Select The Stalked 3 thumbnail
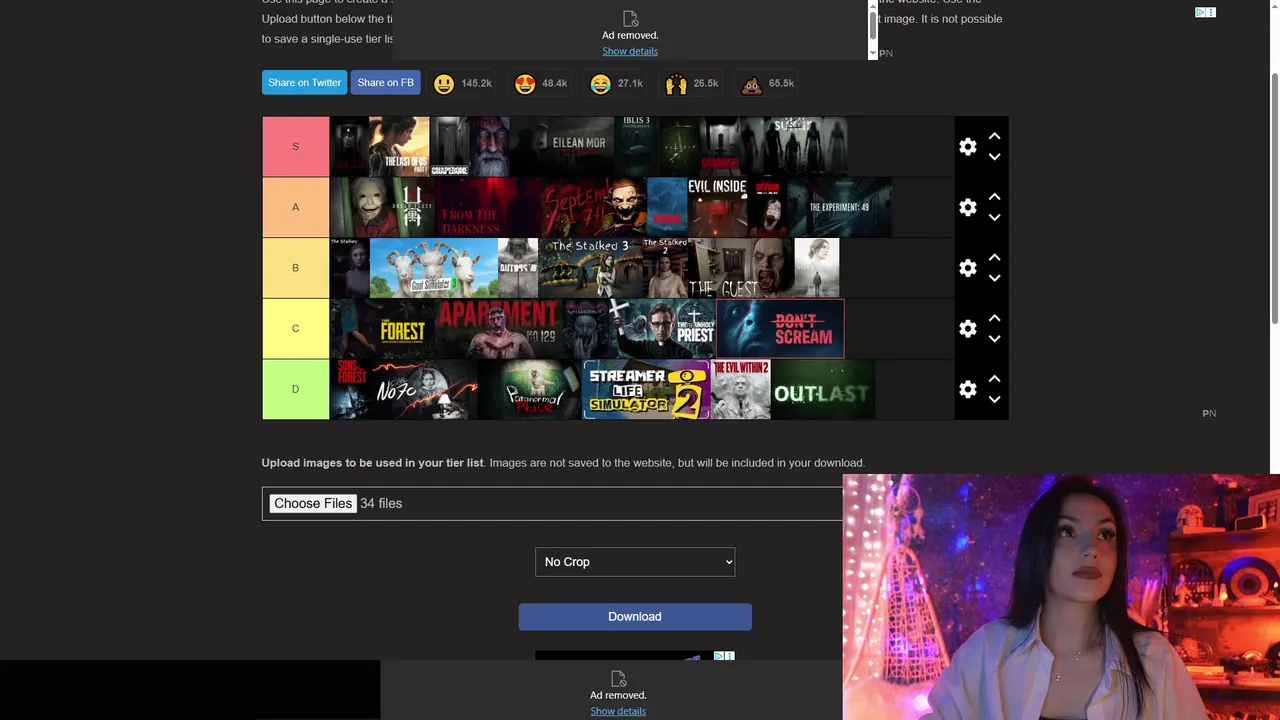 (x=590, y=268)
